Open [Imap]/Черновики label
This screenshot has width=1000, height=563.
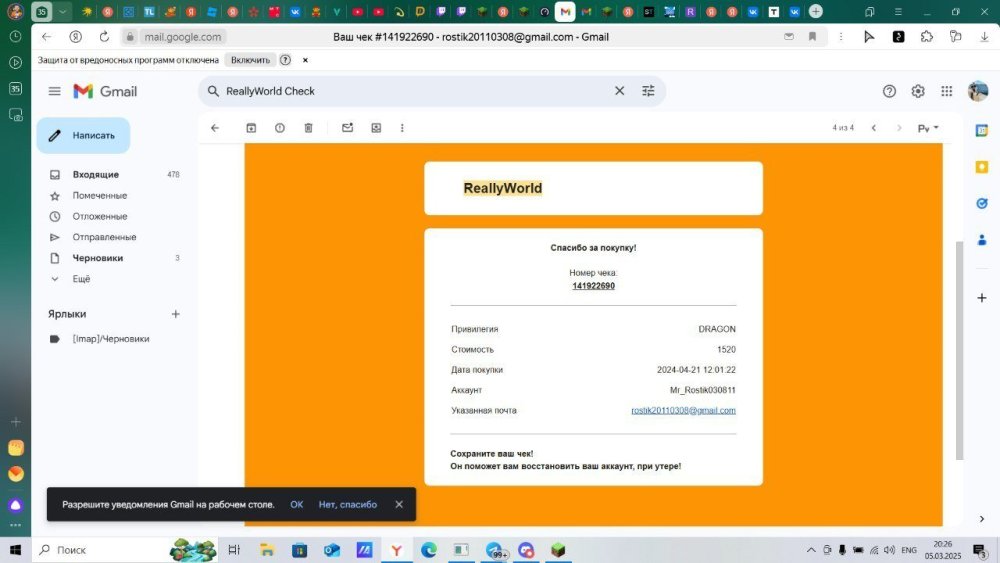pos(111,339)
